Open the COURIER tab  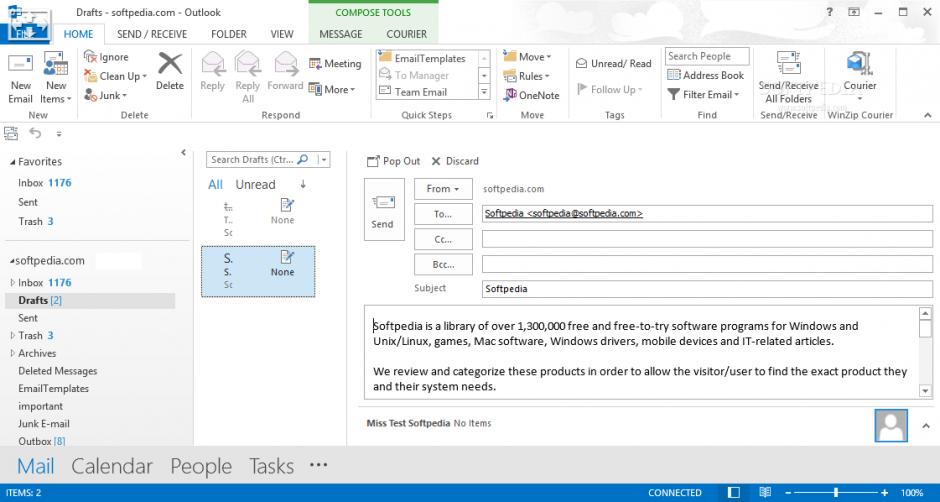[x=406, y=34]
